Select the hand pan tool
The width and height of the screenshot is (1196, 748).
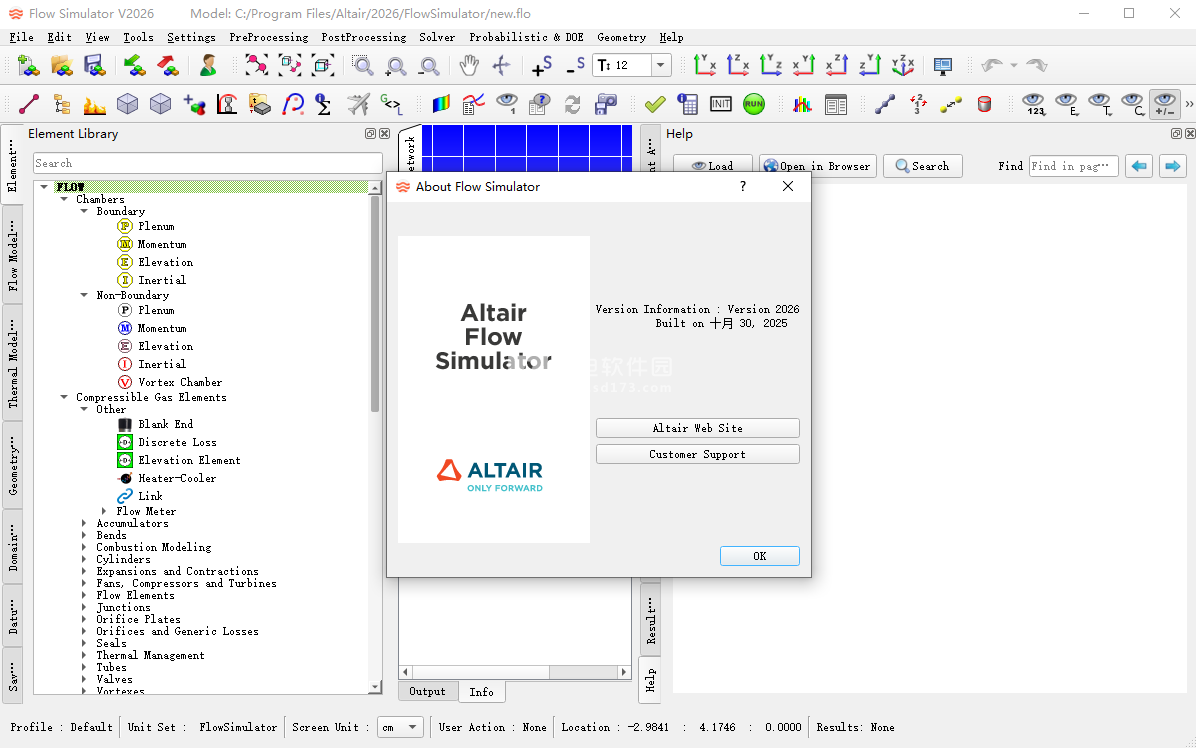(469, 66)
